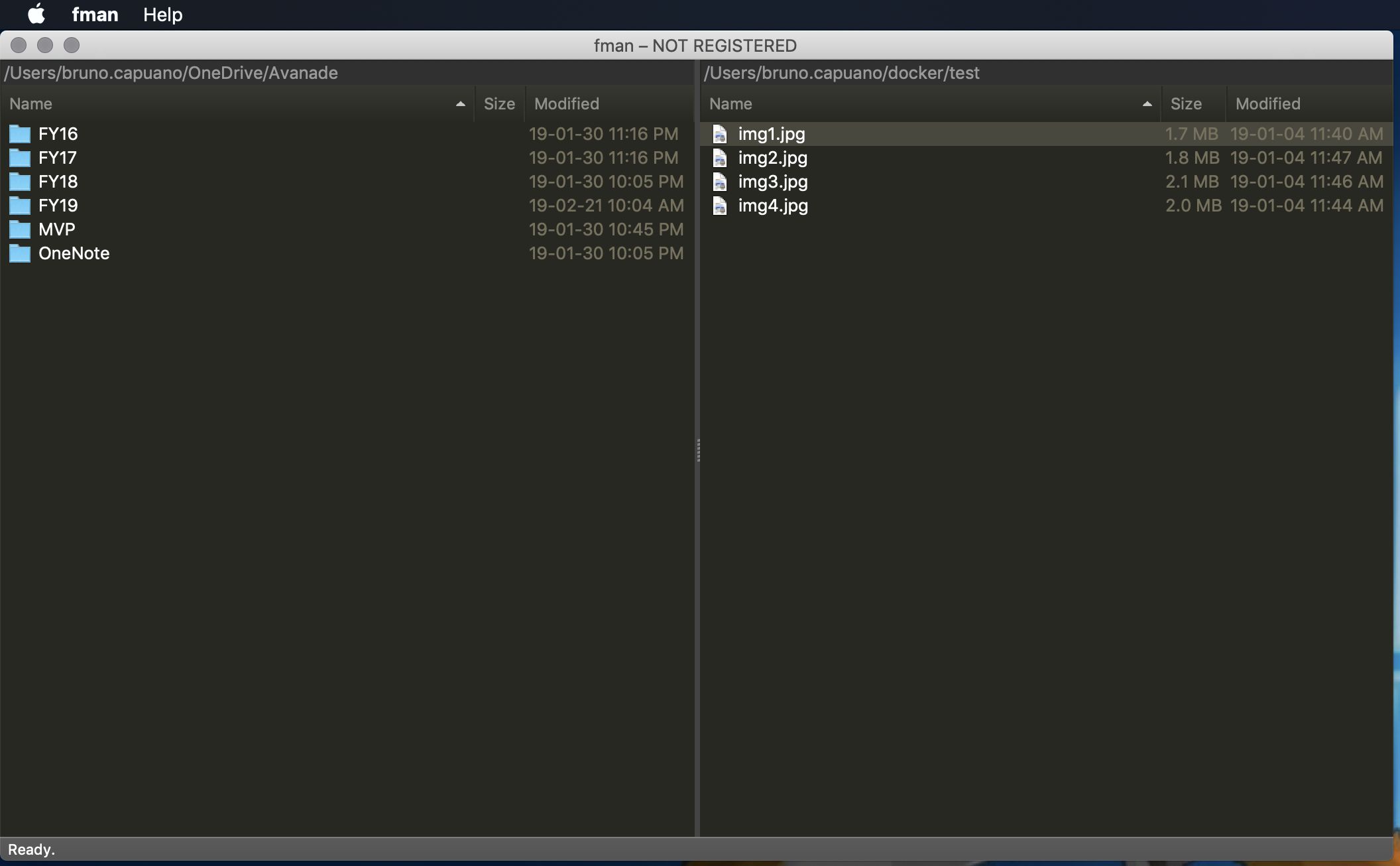Click the FY16 folder icon
Image resolution: width=1400 pixels, height=866 pixels.
(20, 135)
